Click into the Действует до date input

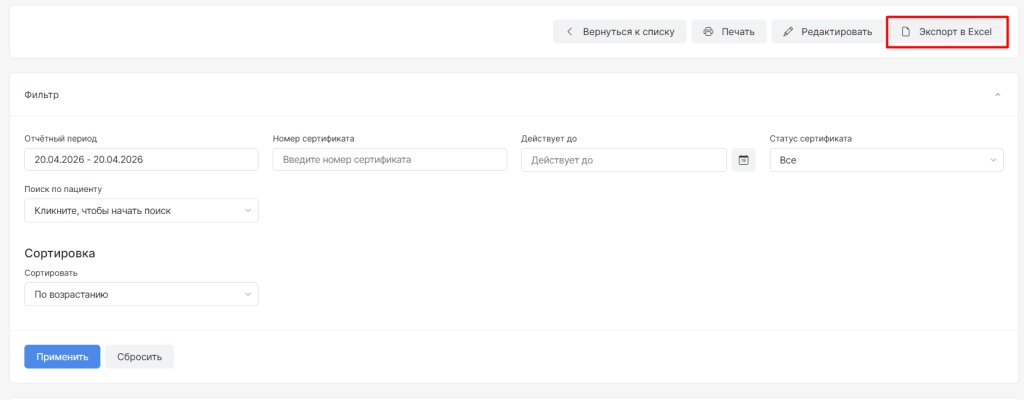tap(624, 160)
